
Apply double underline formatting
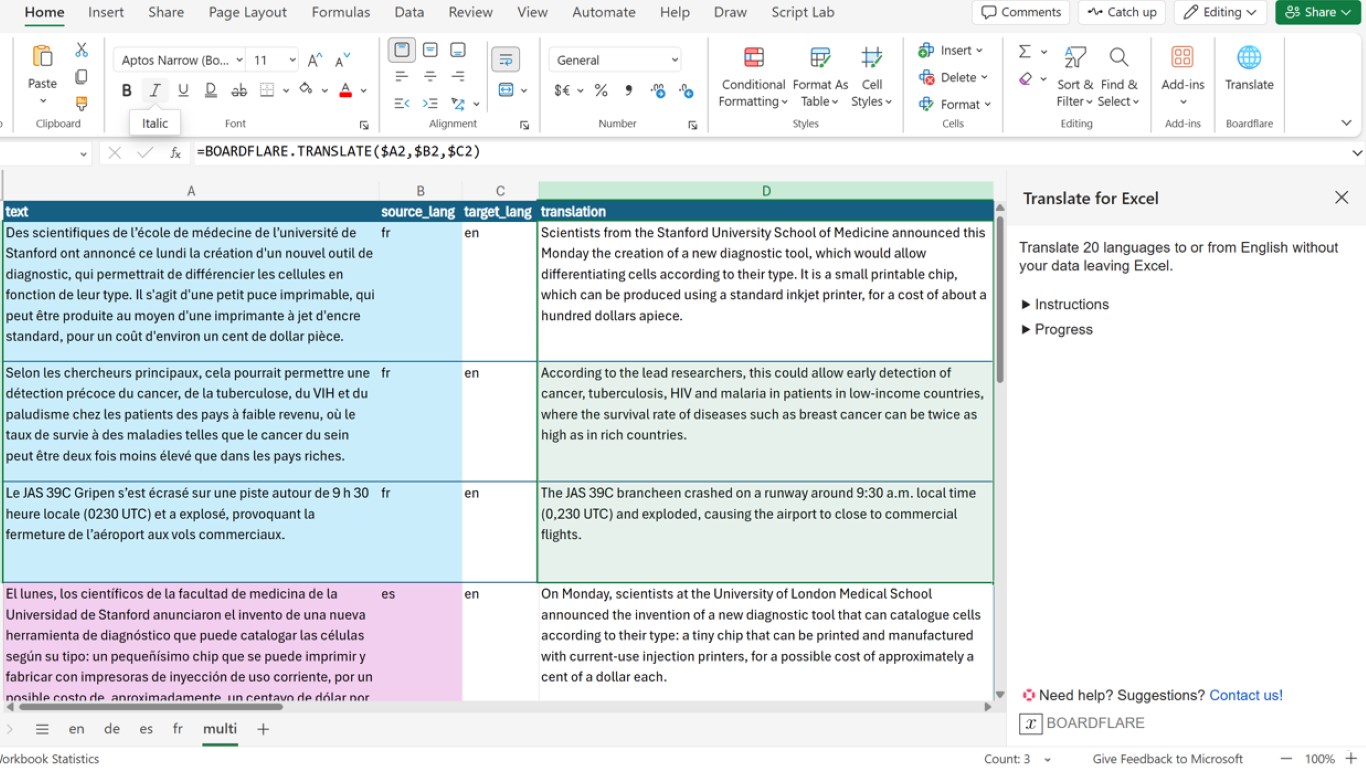pyautogui.click(x=211, y=90)
